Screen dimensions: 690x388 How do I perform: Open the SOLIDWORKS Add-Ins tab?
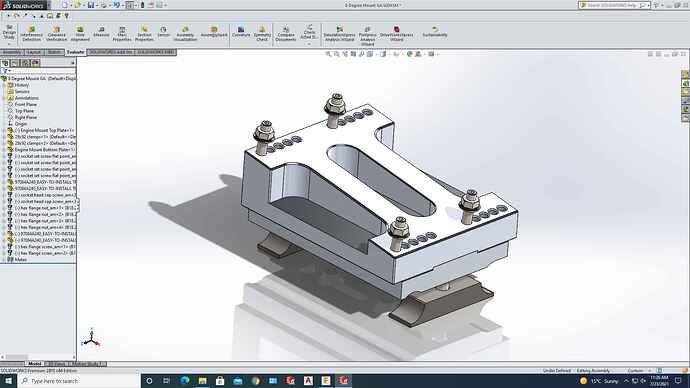pyautogui.click(x=111, y=52)
